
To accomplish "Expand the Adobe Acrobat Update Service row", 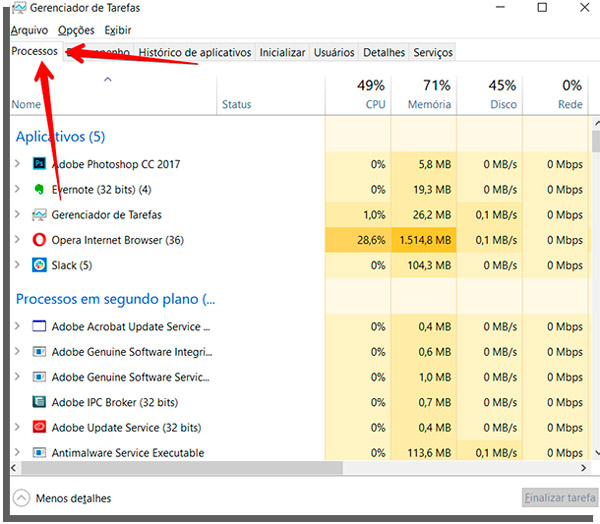I will pos(17,326).
